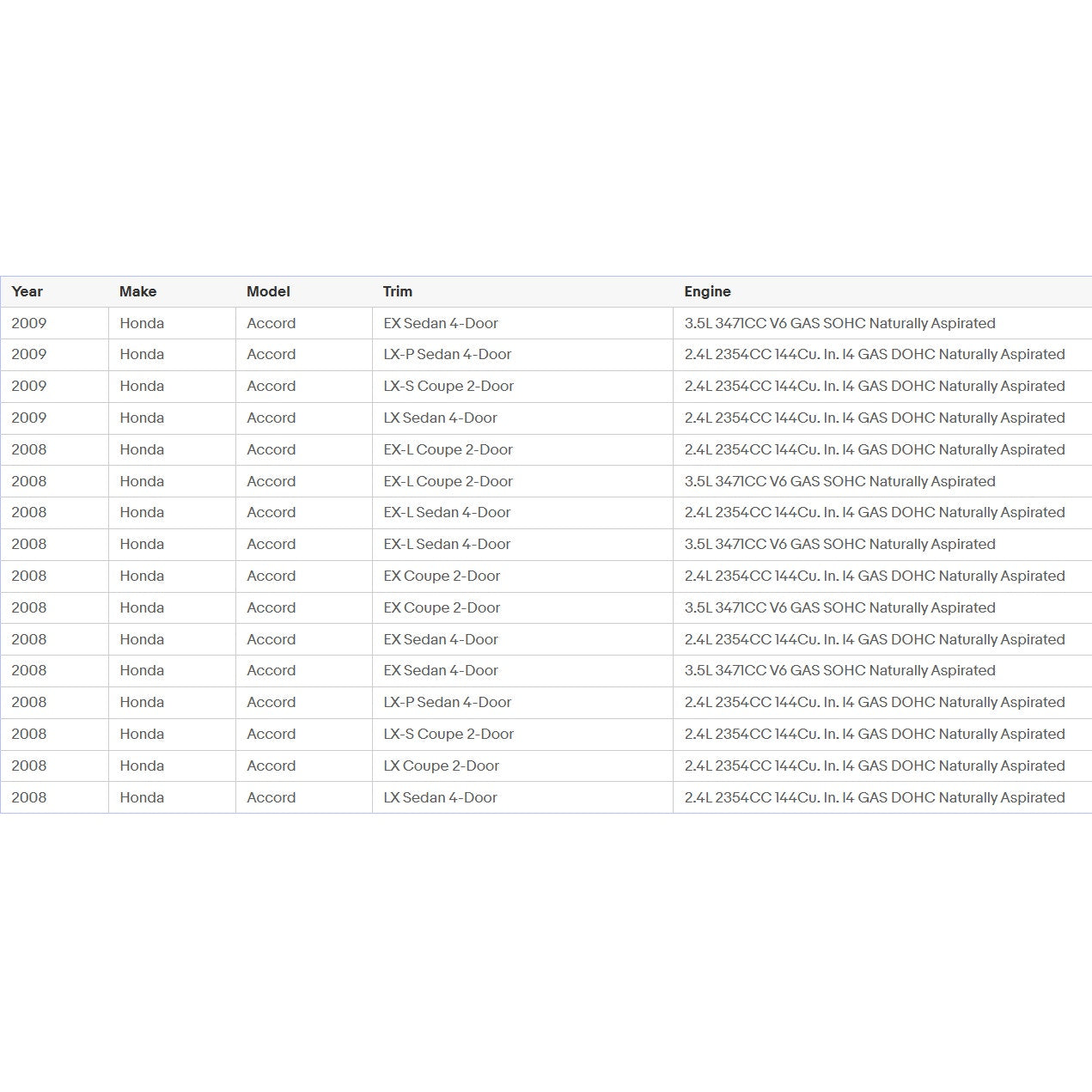1092x1092 pixels.
Task: Select 2009 EX Sedan 4-Door trim cell
Action: click(x=441, y=323)
